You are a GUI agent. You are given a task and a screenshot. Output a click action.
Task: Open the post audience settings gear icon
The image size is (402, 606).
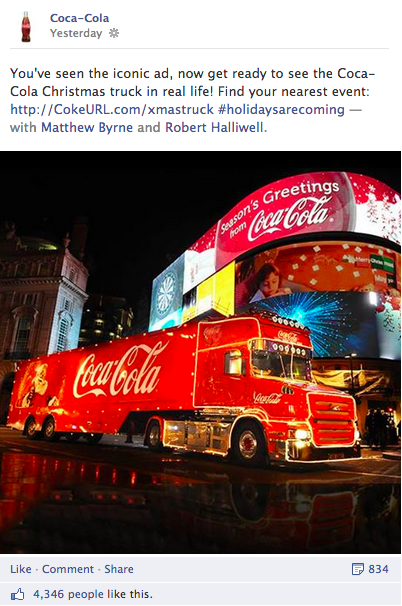tap(114, 33)
